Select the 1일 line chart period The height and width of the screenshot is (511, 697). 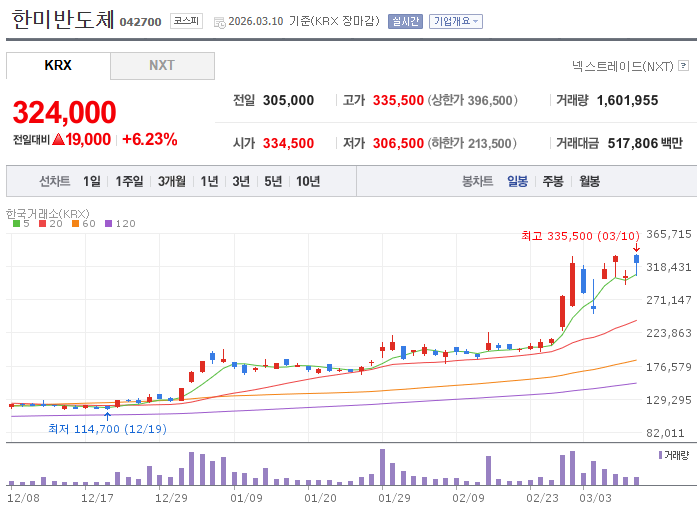[92, 181]
